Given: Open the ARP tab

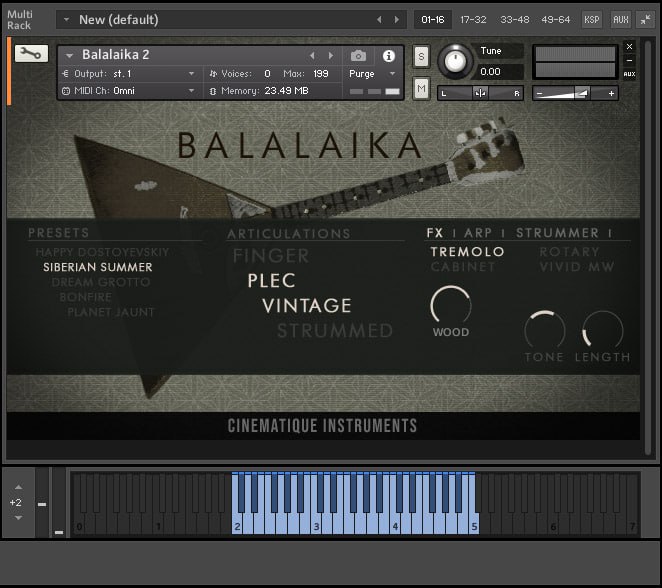Looking at the screenshot, I should [x=478, y=233].
